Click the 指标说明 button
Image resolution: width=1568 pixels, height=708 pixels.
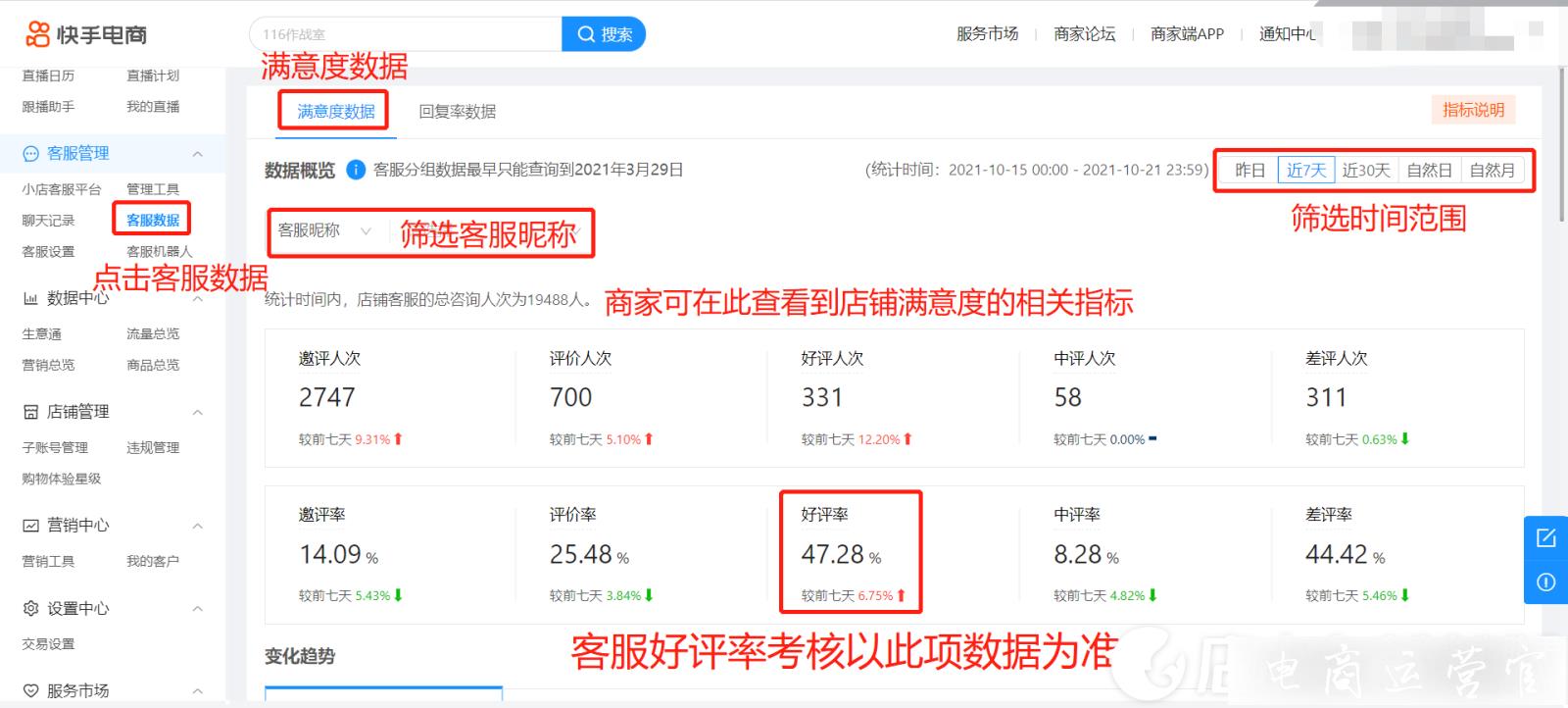pos(1473,110)
